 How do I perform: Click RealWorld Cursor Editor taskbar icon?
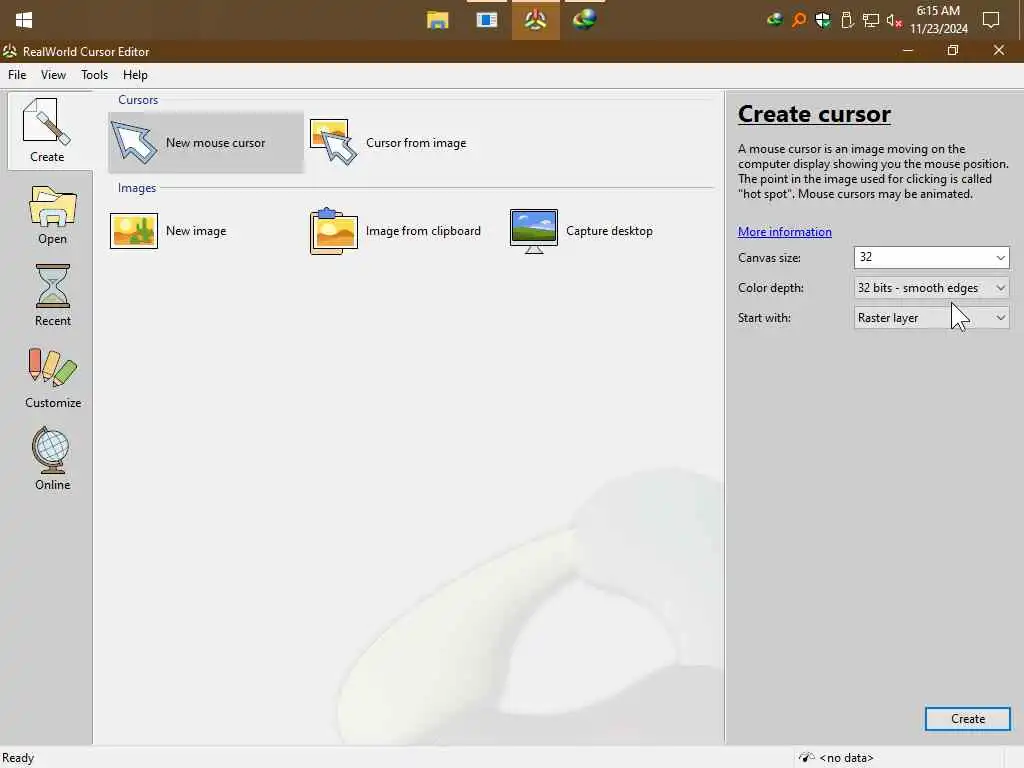coord(536,20)
